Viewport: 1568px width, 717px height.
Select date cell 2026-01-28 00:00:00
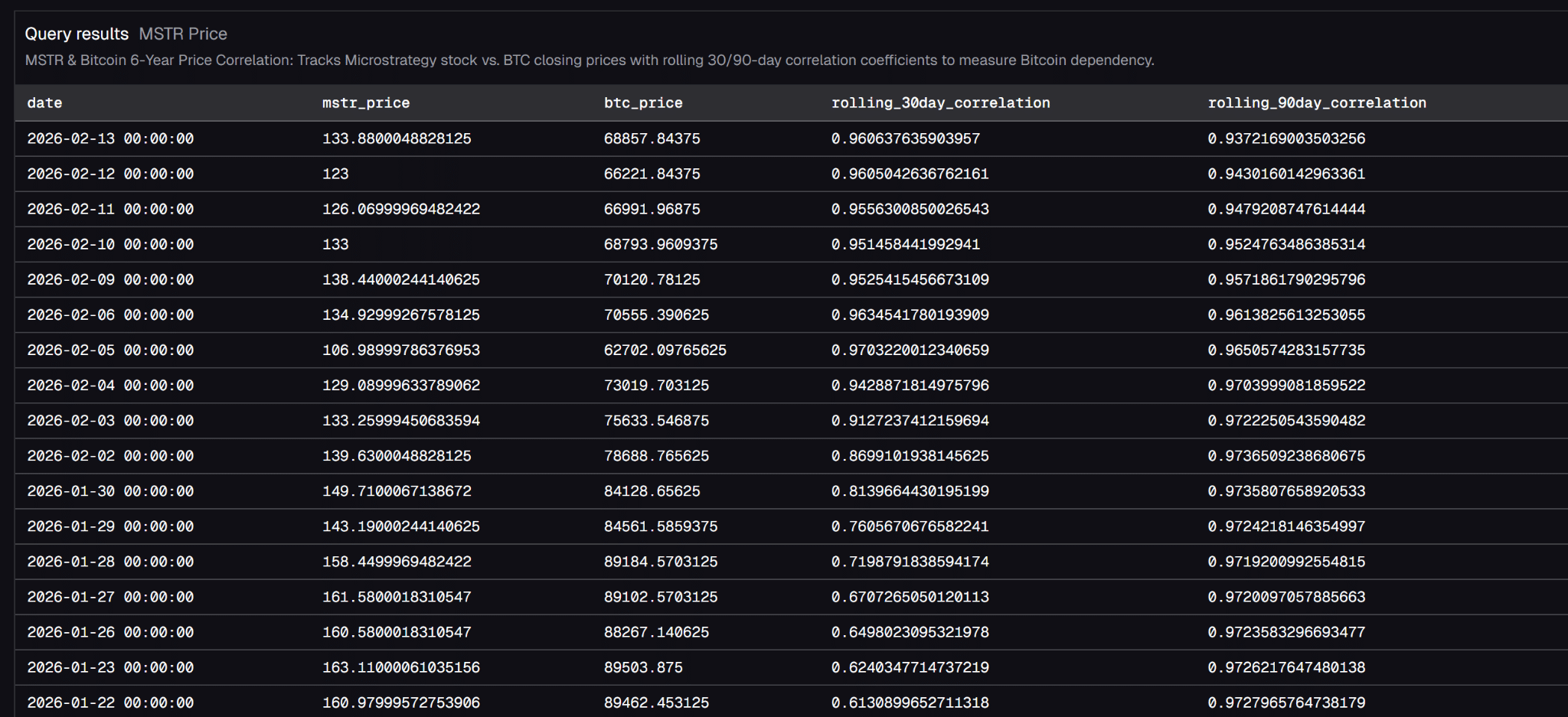[110, 561]
